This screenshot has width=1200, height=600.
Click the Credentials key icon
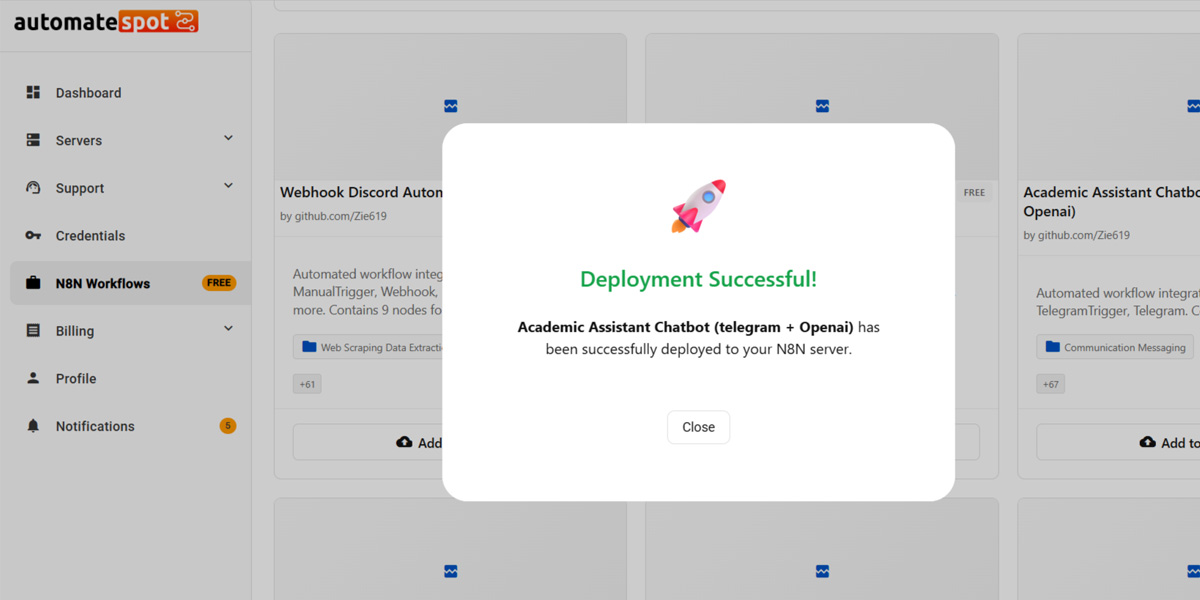coord(33,236)
